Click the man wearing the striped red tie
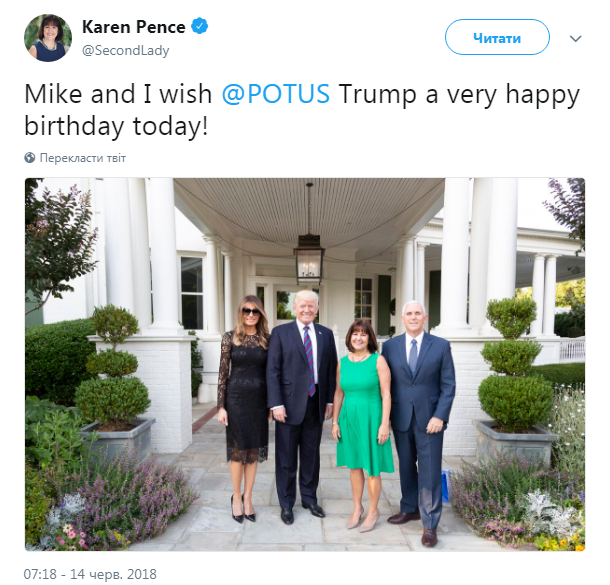The width and height of the screenshot is (610, 585). point(301,400)
